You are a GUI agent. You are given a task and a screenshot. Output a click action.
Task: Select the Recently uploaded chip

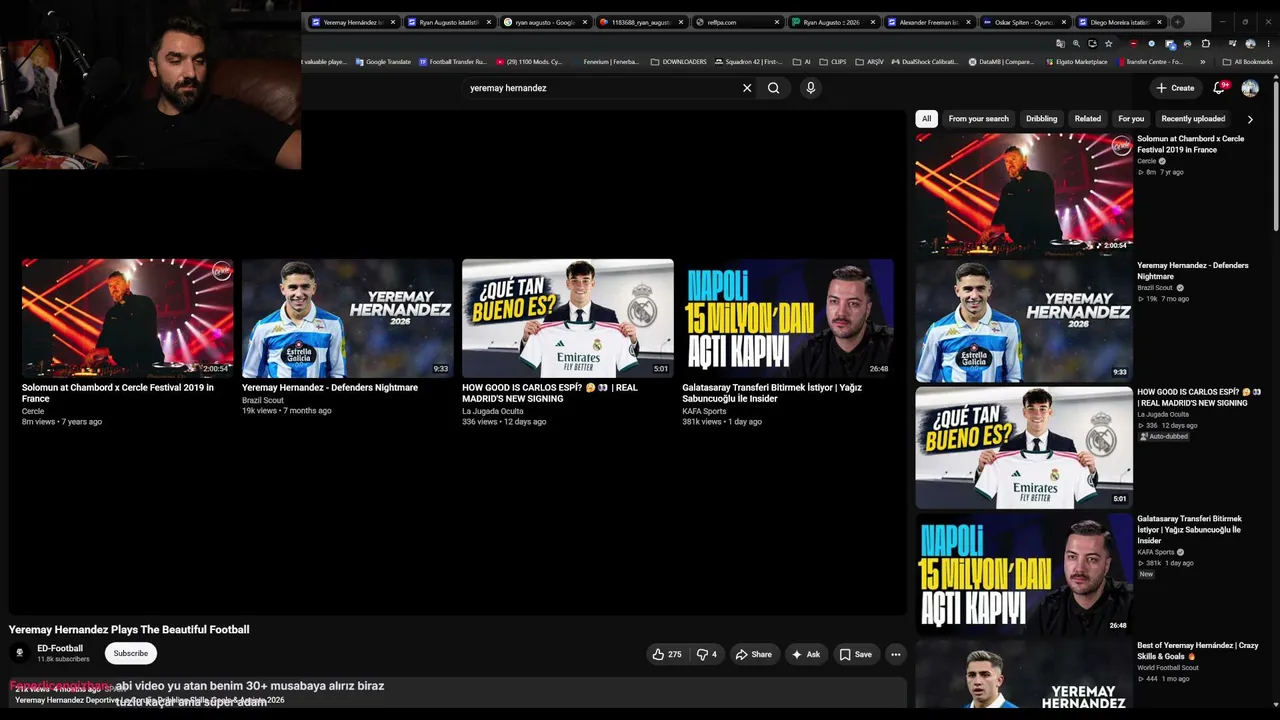[x=1193, y=119]
